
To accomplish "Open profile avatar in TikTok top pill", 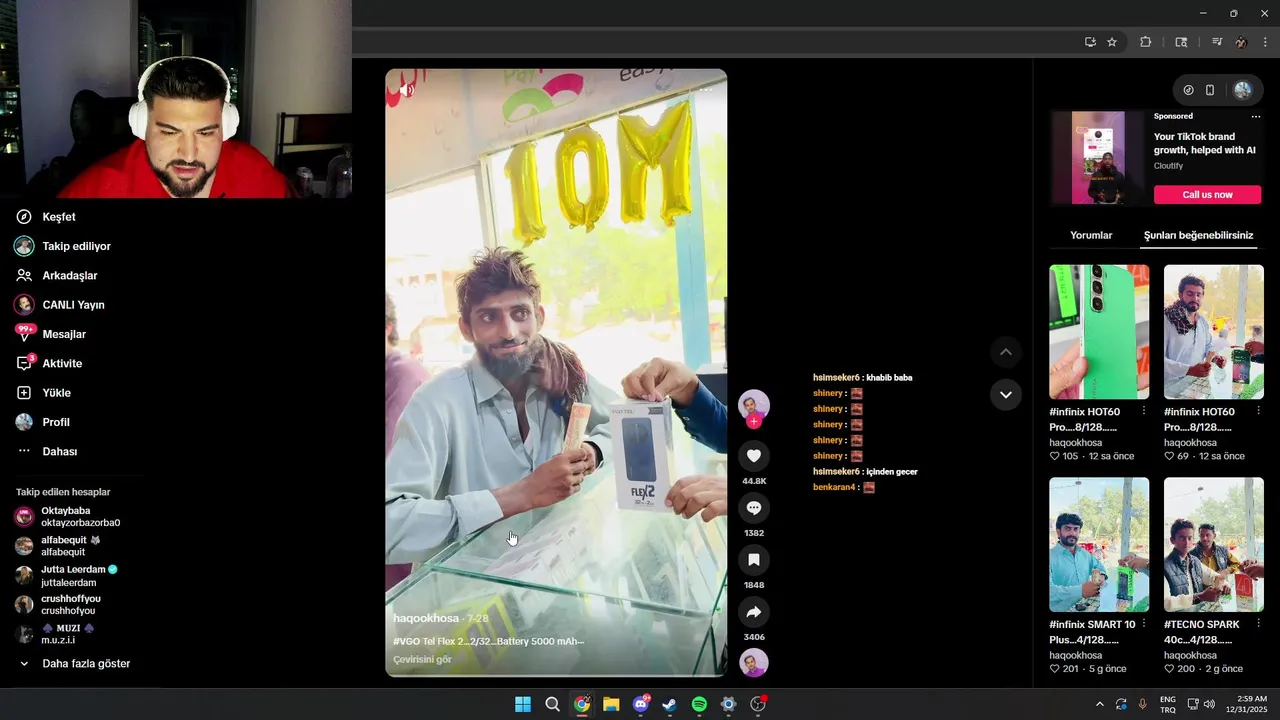I will [1243, 90].
